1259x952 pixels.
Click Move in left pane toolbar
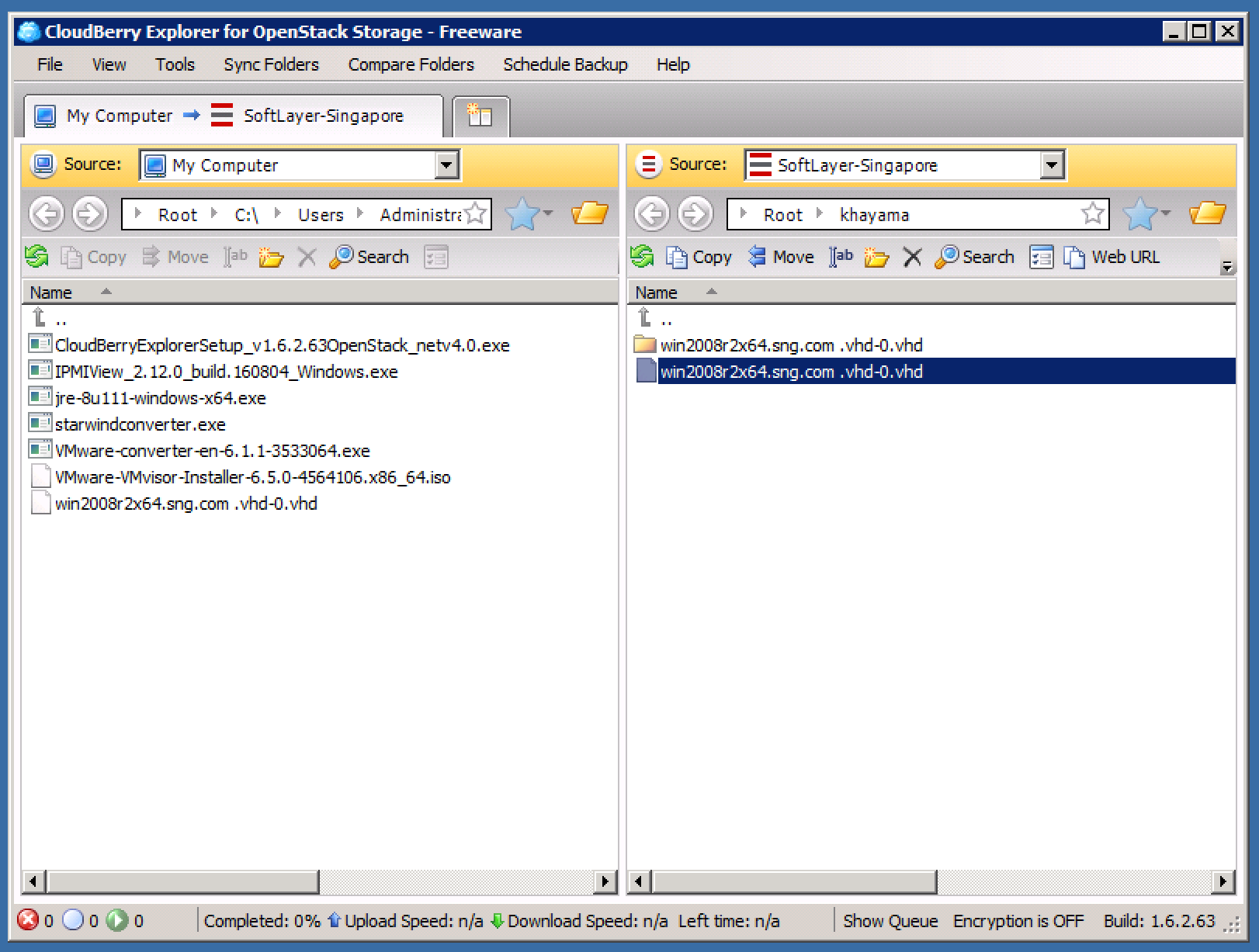175,257
